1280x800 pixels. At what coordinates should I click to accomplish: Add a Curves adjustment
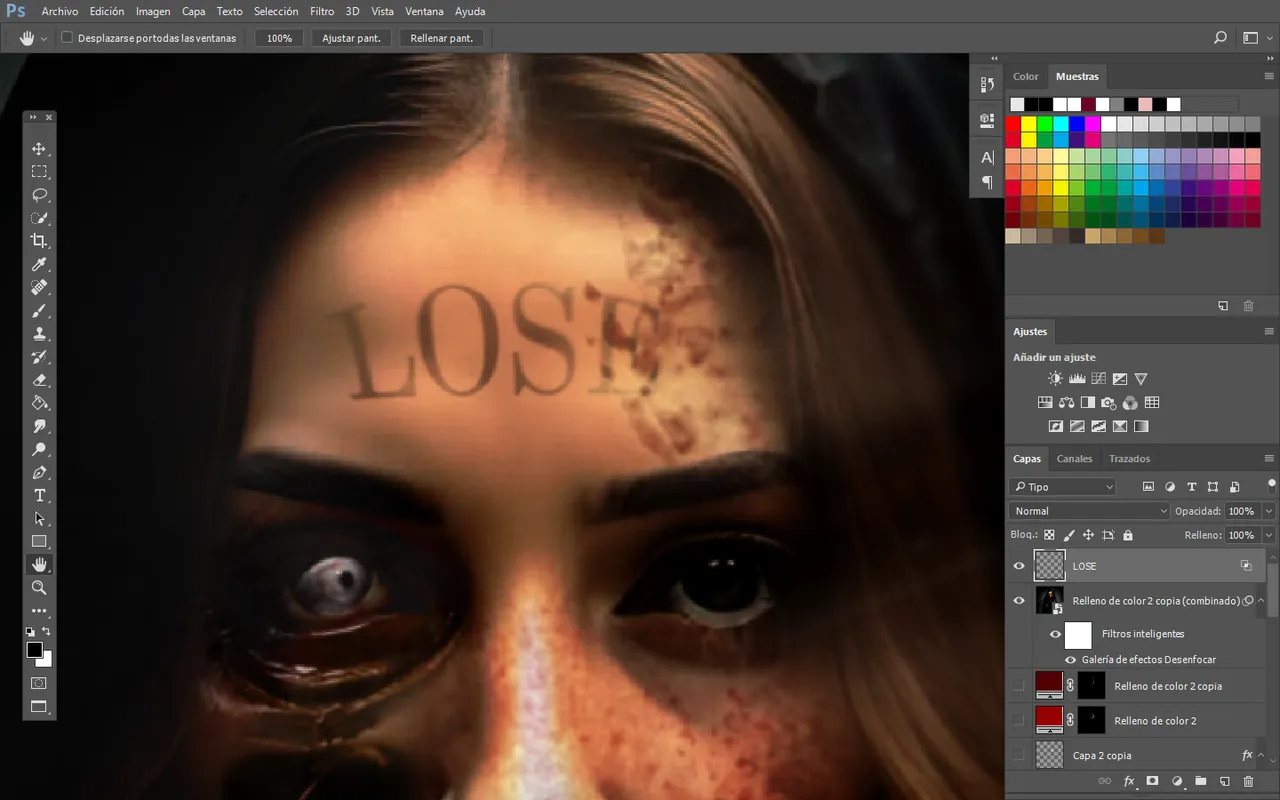[x=1098, y=379]
